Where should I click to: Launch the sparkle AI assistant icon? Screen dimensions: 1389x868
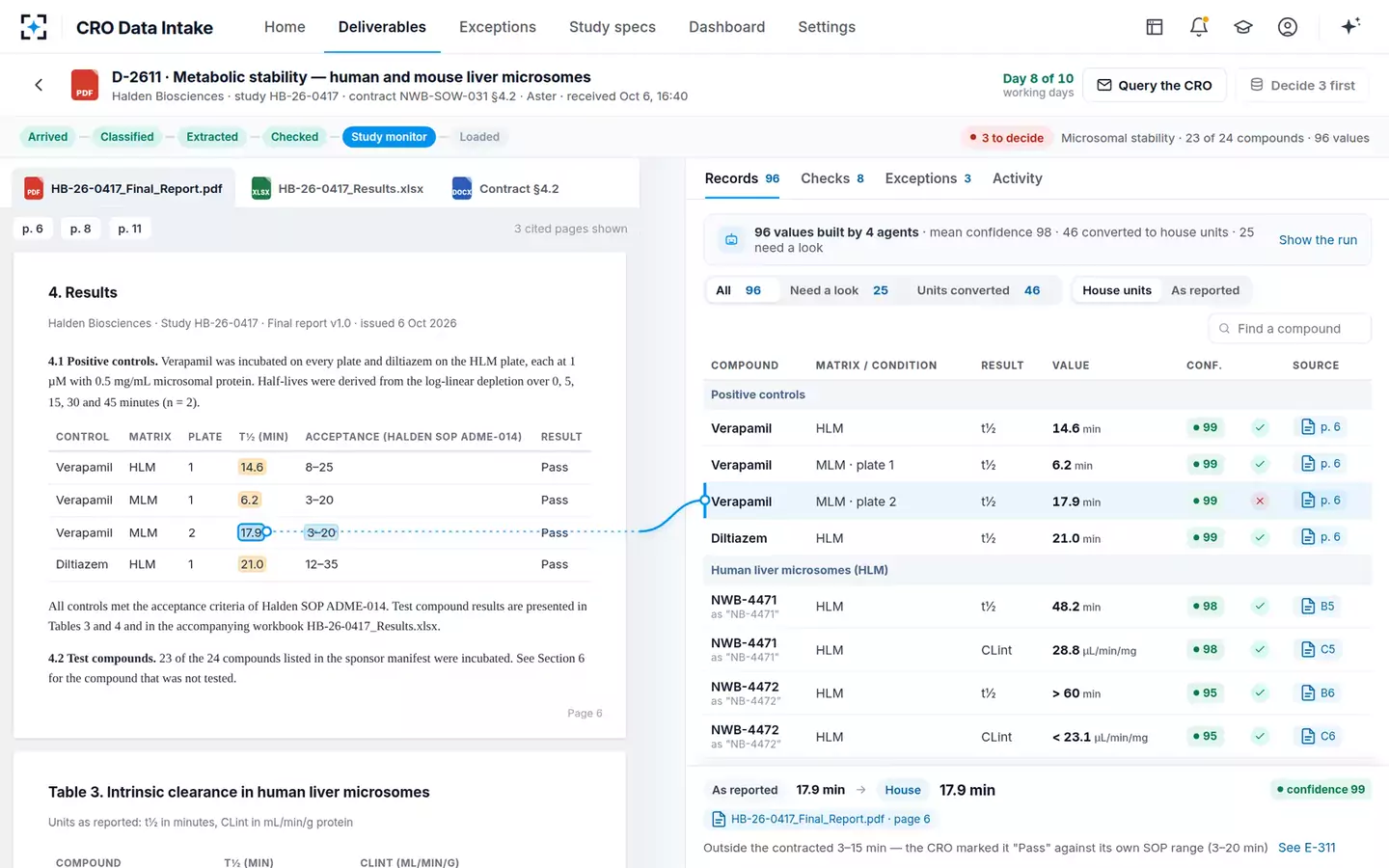[1350, 26]
